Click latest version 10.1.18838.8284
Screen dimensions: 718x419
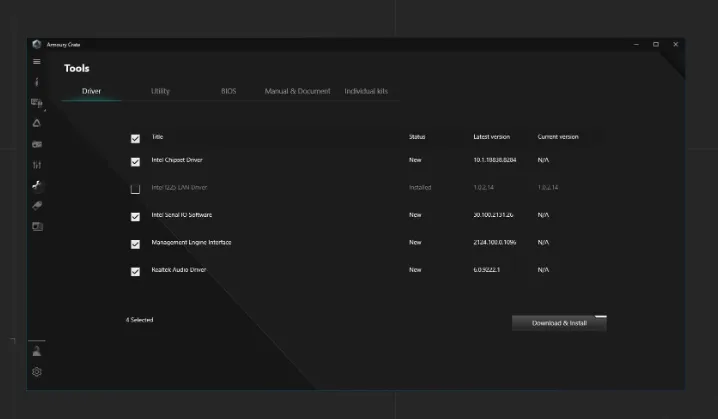pyautogui.click(x=495, y=160)
